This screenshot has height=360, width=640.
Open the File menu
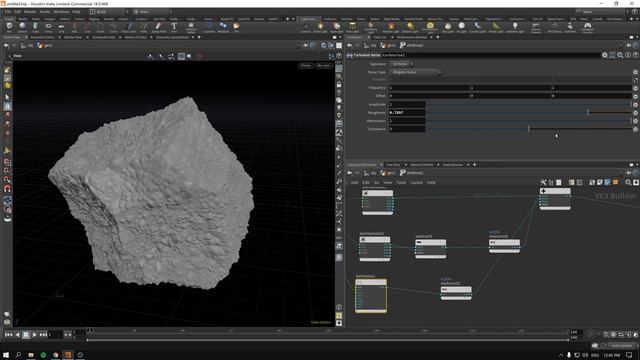pyautogui.click(x=8, y=12)
